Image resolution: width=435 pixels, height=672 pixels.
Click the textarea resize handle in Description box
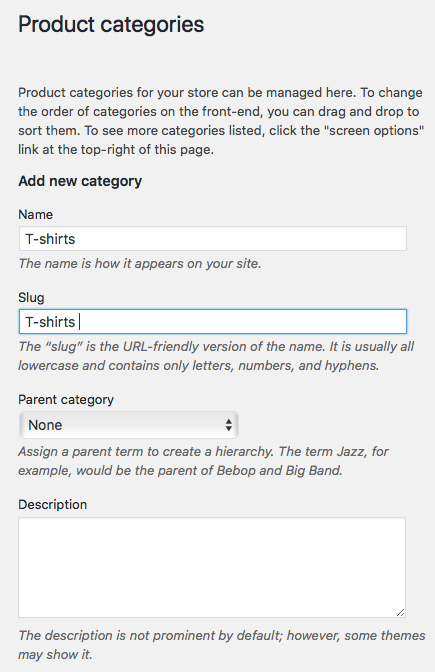(400, 612)
